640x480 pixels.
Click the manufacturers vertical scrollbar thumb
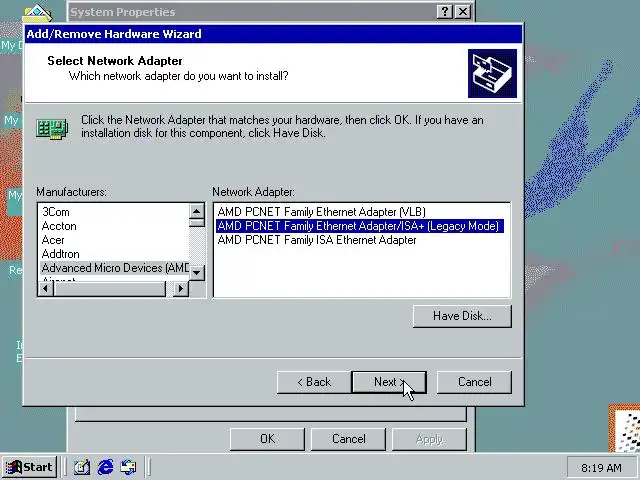pyautogui.click(x=197, y=223)
